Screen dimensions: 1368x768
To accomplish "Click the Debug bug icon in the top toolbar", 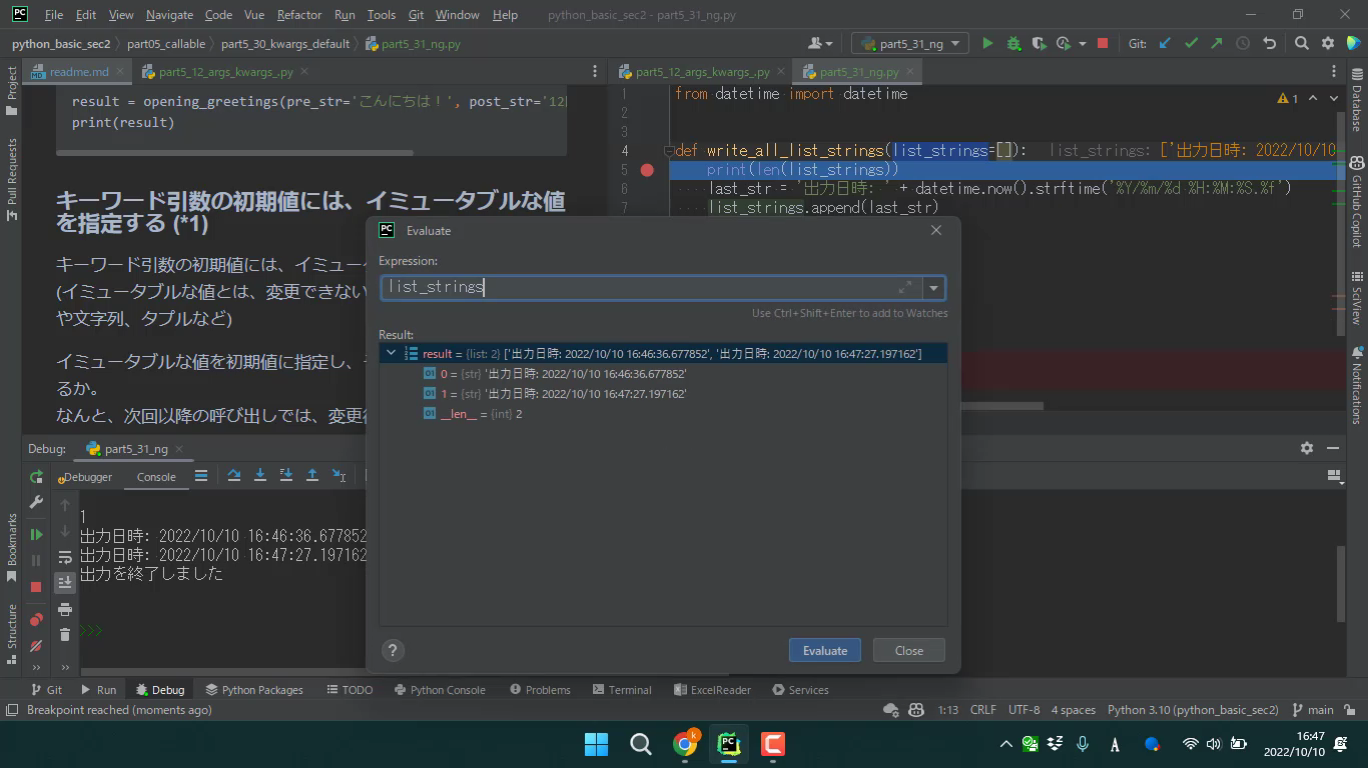I will (1013, 43).
